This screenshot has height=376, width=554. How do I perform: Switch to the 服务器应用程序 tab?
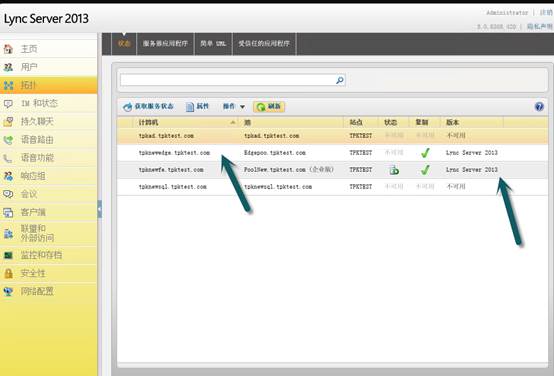pyautogui.click(x=165, y=44)
